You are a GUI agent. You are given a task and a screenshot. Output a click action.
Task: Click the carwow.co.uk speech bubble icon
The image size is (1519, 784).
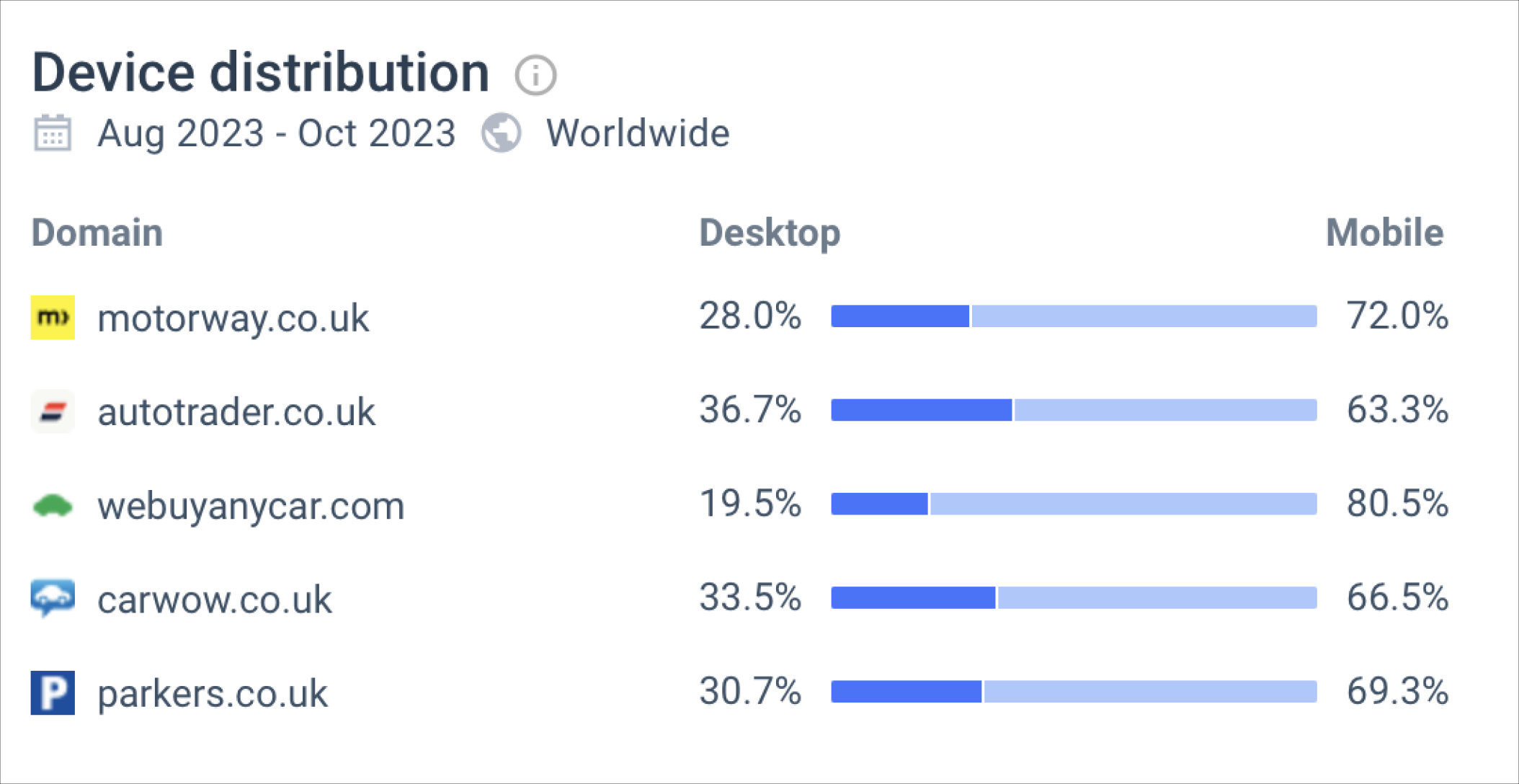click(53, 599)
